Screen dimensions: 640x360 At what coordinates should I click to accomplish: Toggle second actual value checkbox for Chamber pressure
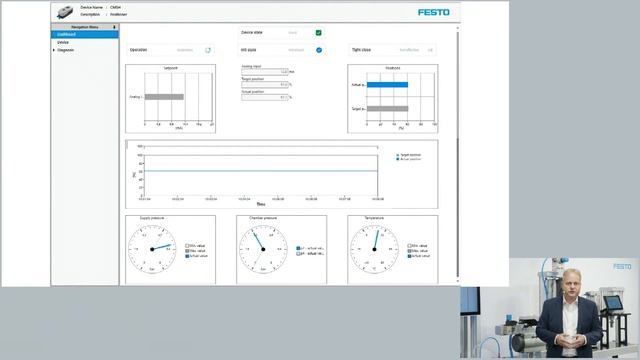tap(298, 253)
